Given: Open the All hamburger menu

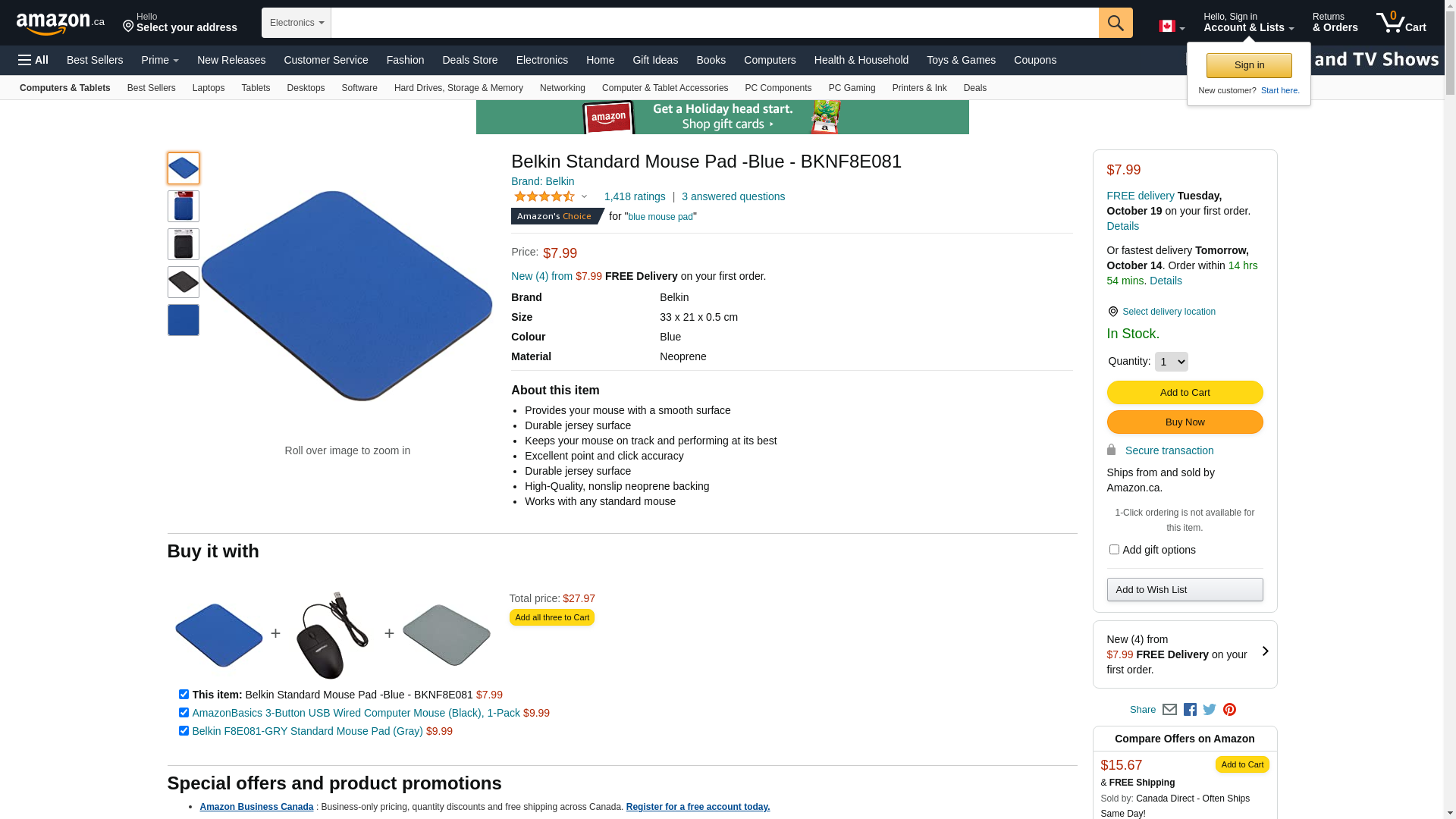Looking at the screenshot, I should (x=33, y=60).
